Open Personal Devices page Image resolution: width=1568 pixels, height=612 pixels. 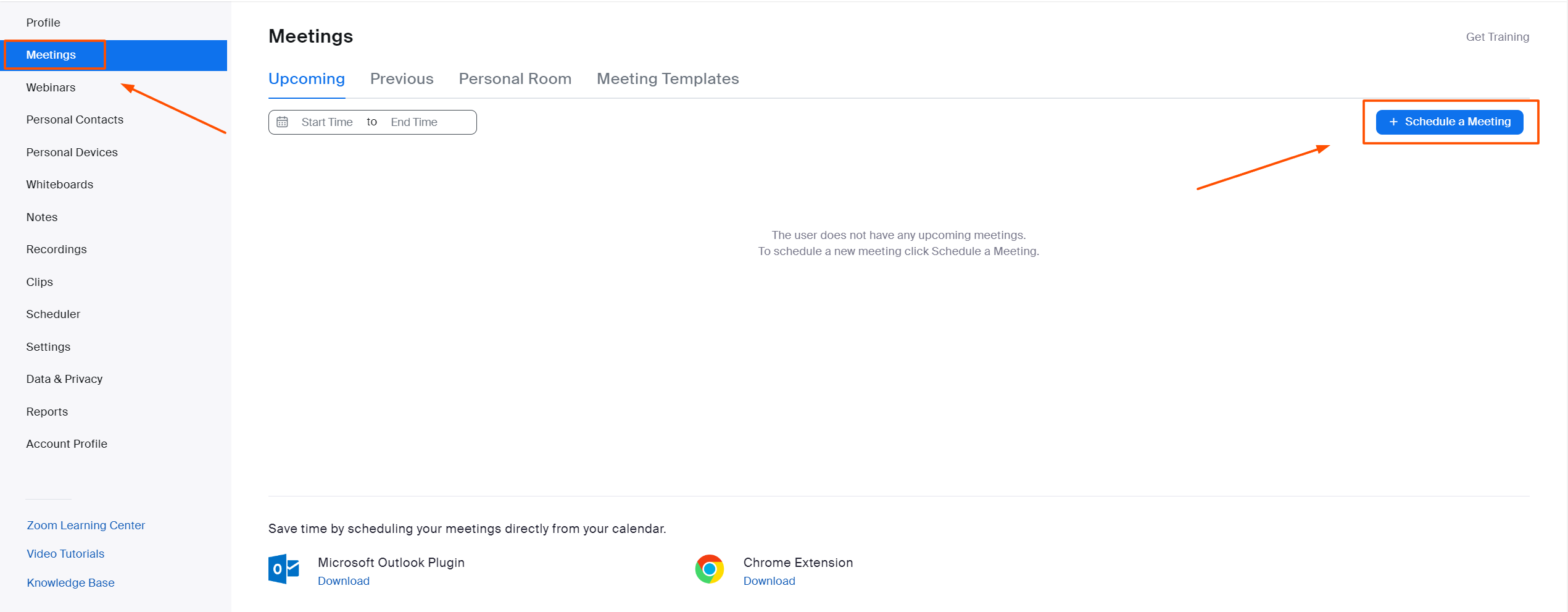tap(72, 153)
